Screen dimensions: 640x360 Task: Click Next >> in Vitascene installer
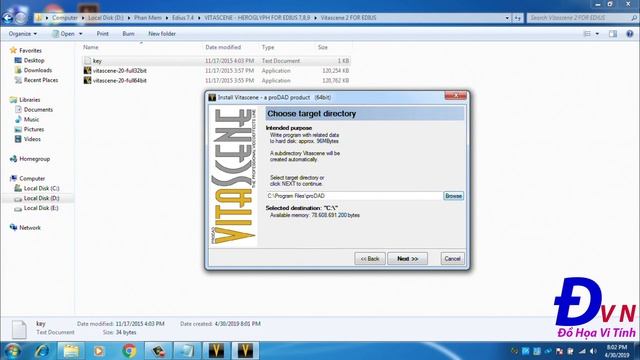point(407,258)
